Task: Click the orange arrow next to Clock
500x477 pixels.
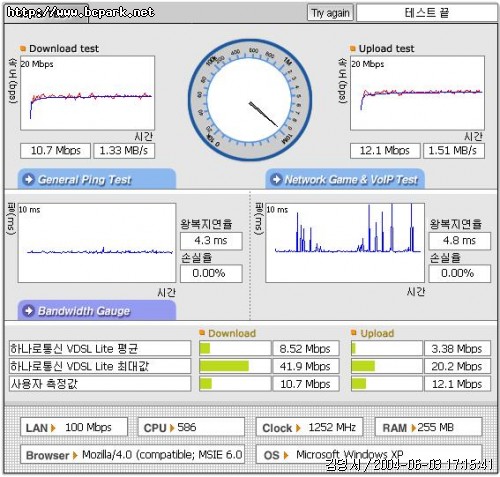Action: coord(298,428)
